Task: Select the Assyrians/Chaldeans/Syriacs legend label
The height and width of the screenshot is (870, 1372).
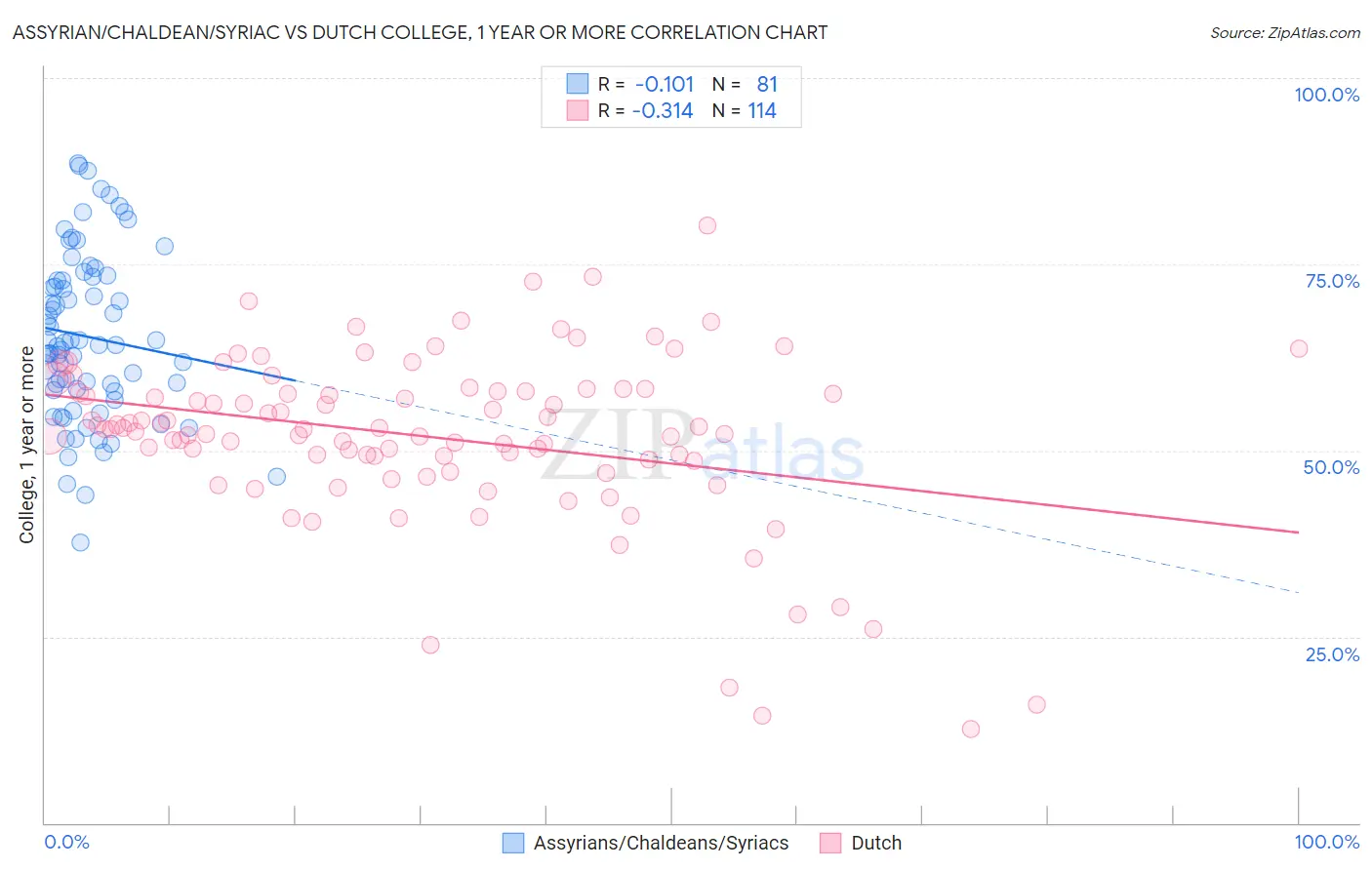Action: coord(661,843)
